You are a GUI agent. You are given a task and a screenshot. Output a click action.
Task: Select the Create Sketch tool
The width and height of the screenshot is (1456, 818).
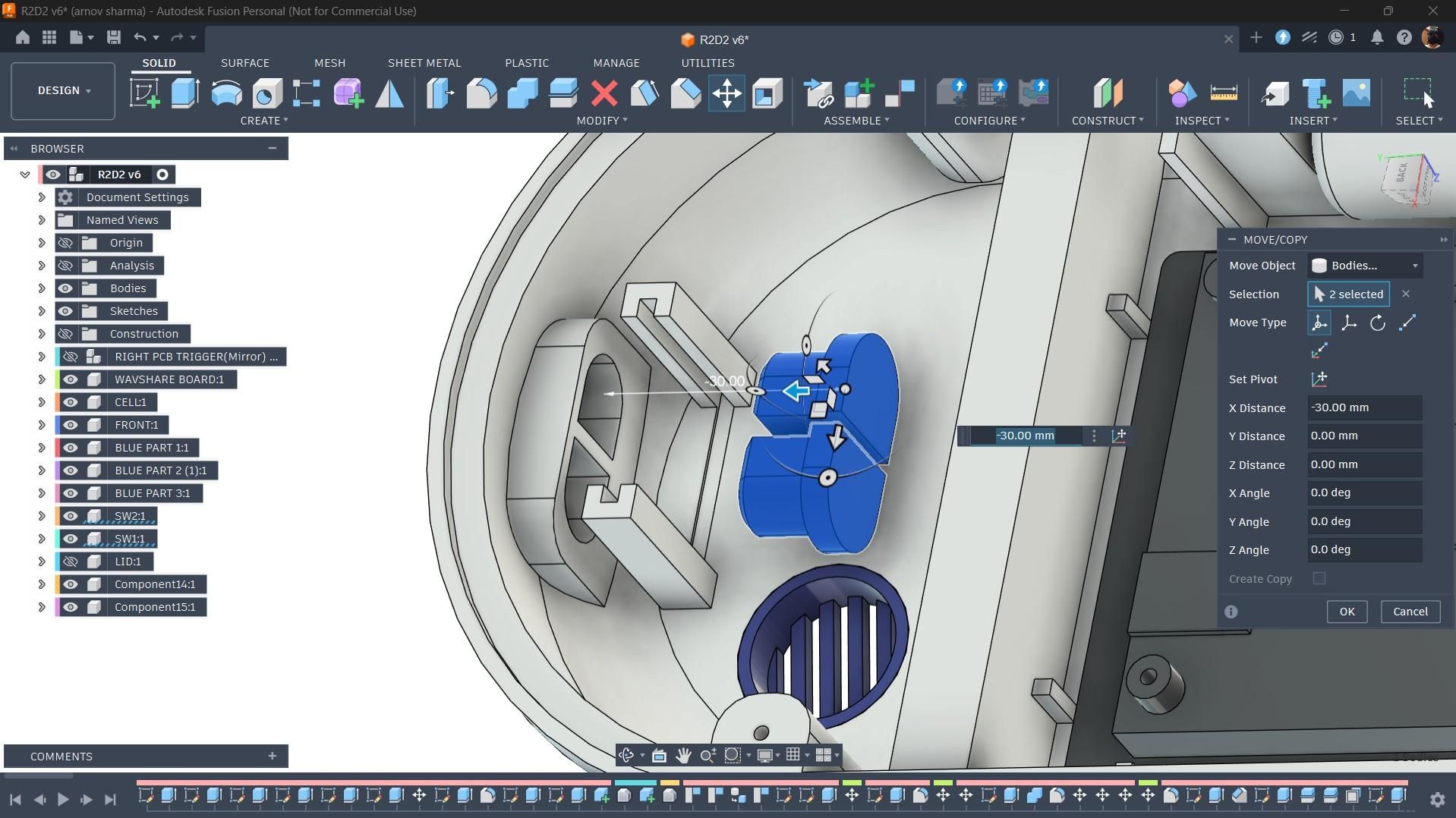[x=144, y=93]
